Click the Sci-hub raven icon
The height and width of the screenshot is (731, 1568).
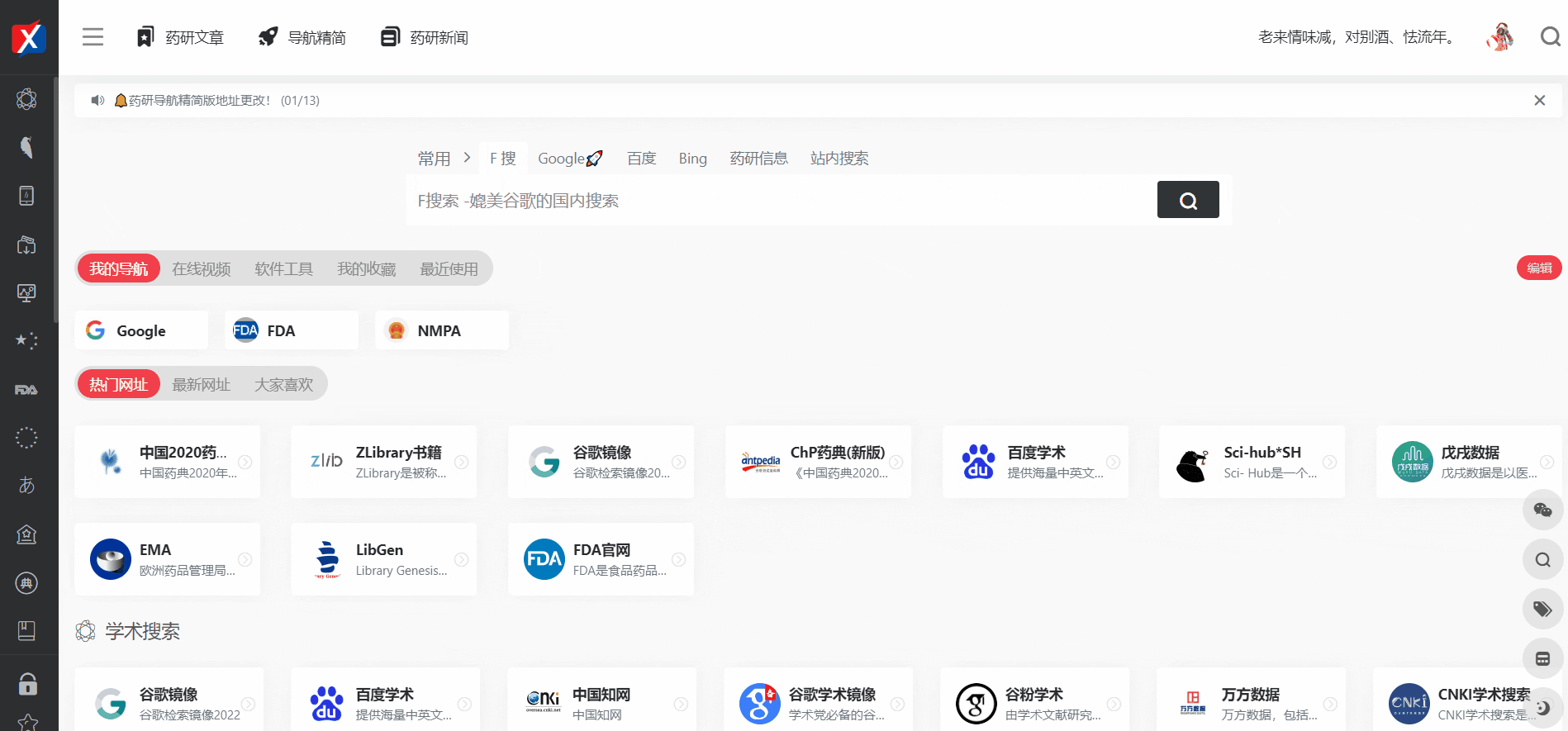pyautogui.click(x=1192, y=464)
